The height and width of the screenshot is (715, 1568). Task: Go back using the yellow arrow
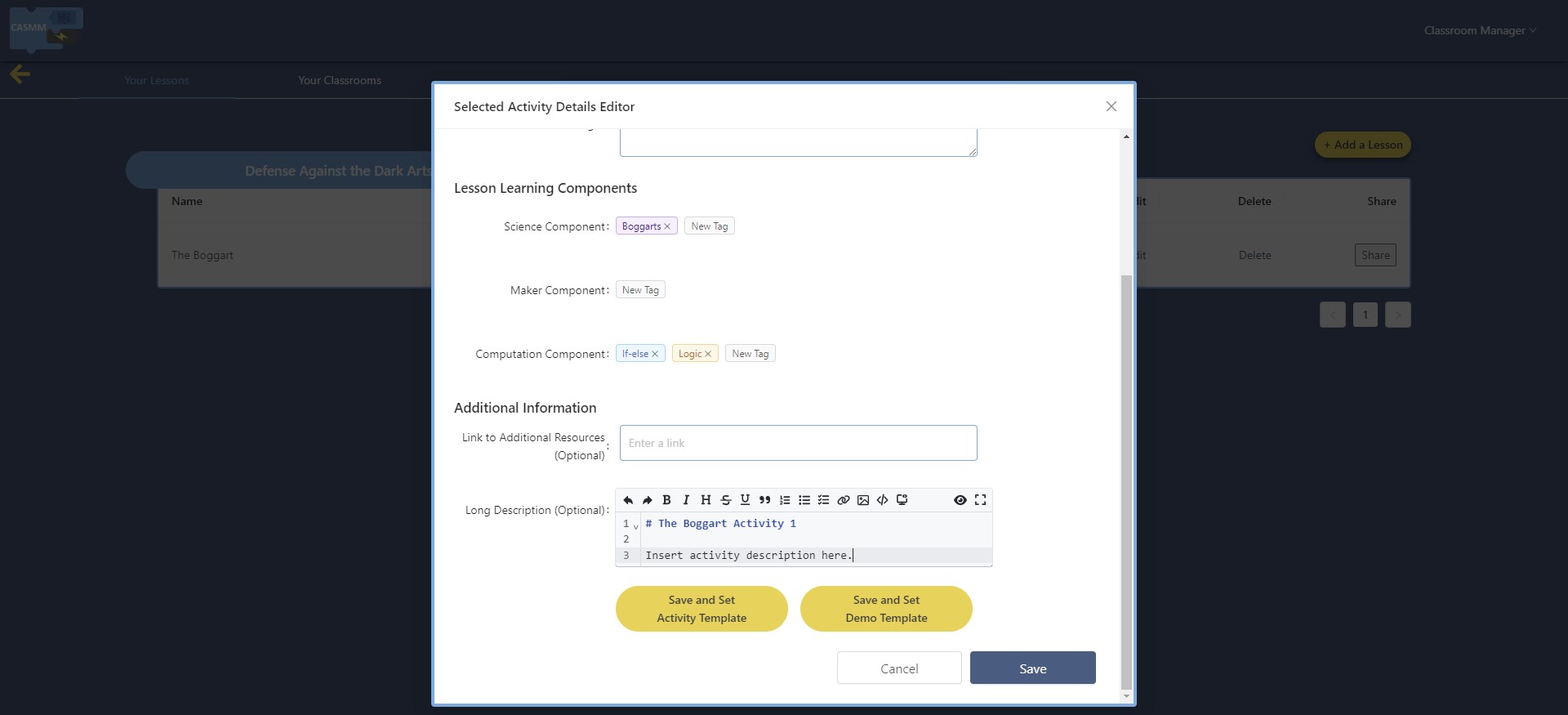(20, 74)
